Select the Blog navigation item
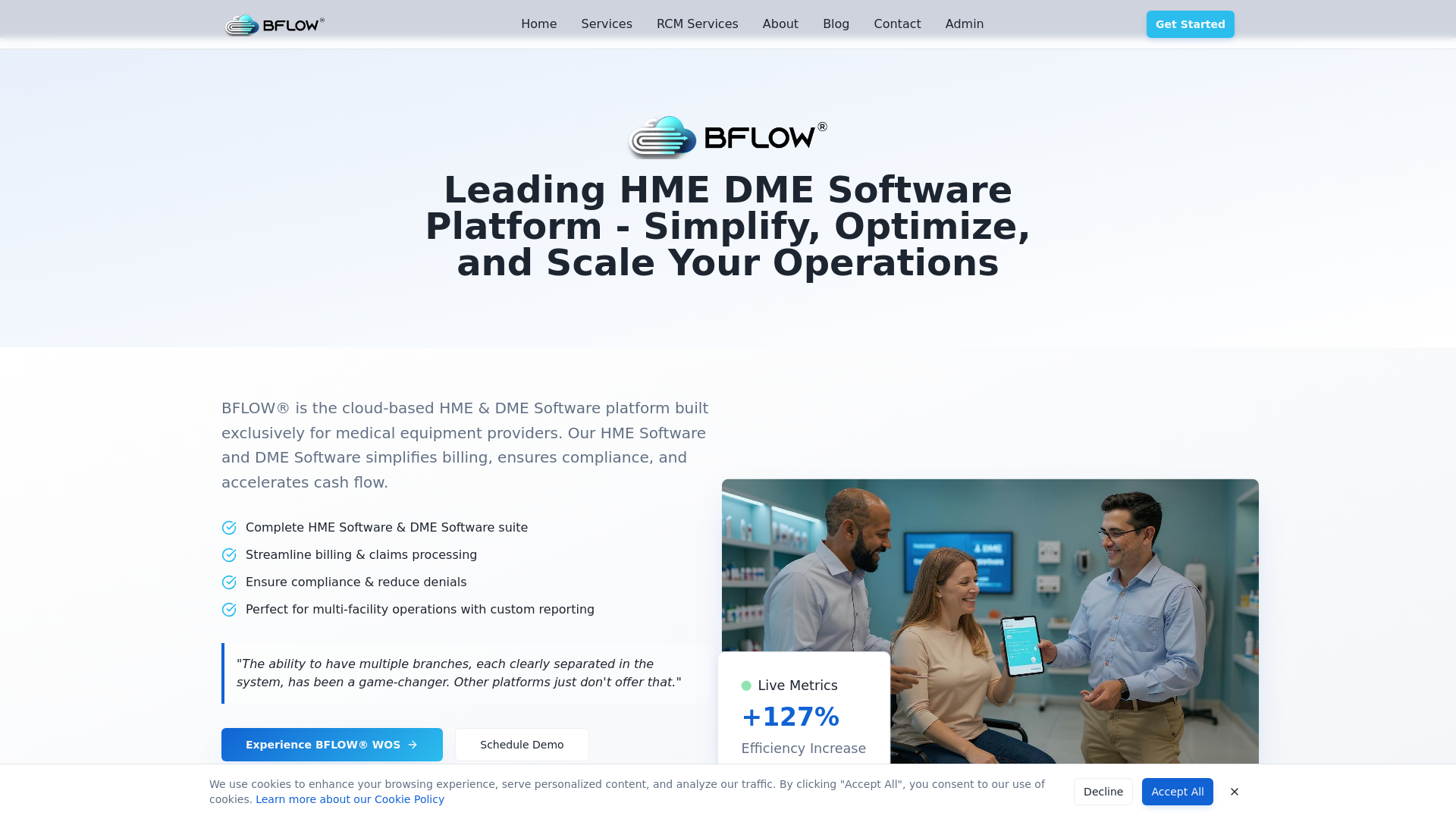 click(836, 24)
